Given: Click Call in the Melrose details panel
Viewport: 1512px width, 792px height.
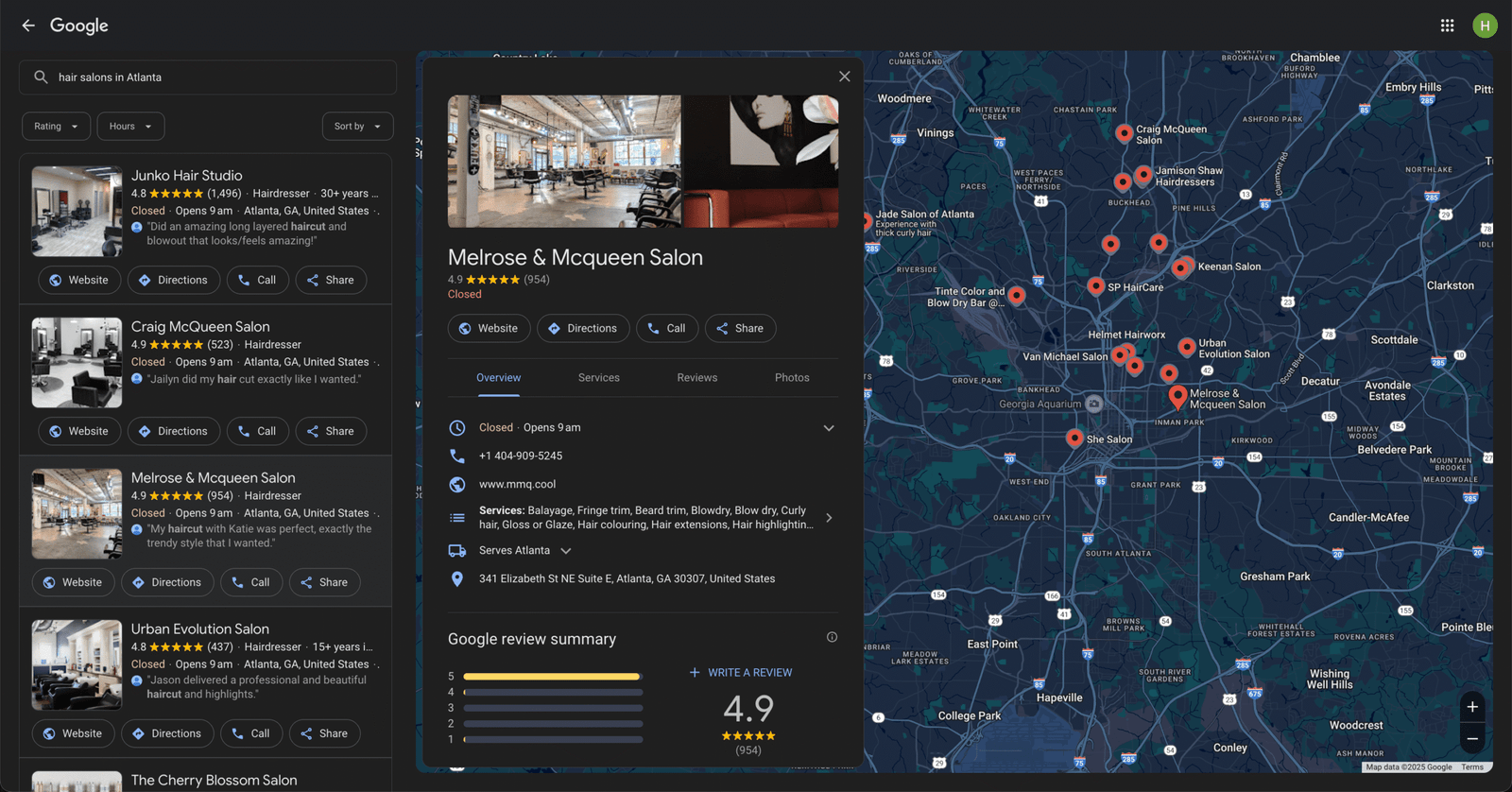Looking at the screenshot, I should (x=667, y=328).
